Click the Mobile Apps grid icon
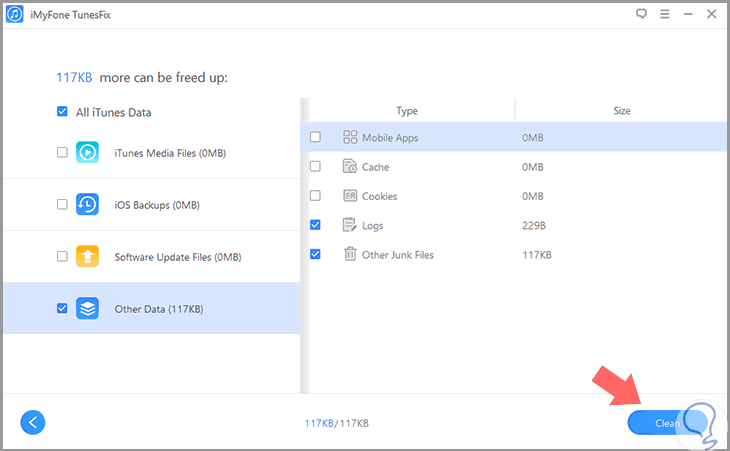Screen dimensions: 730x451 350,137
